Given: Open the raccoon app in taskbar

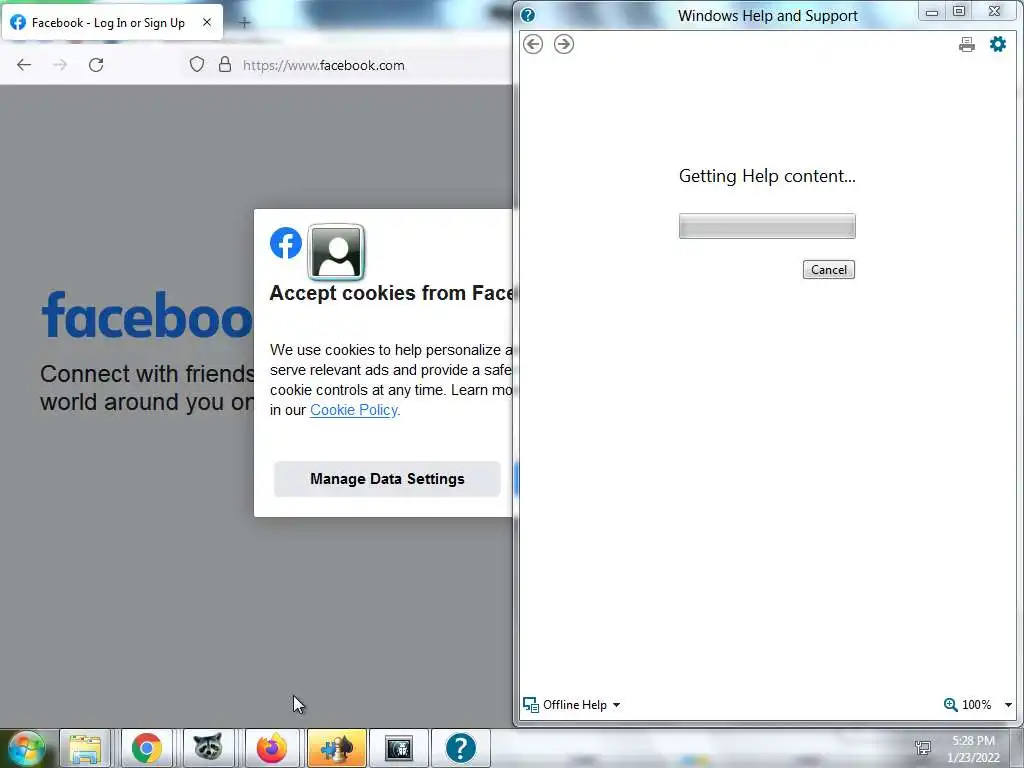Looking at the screenshot, I should pos(208,748).
